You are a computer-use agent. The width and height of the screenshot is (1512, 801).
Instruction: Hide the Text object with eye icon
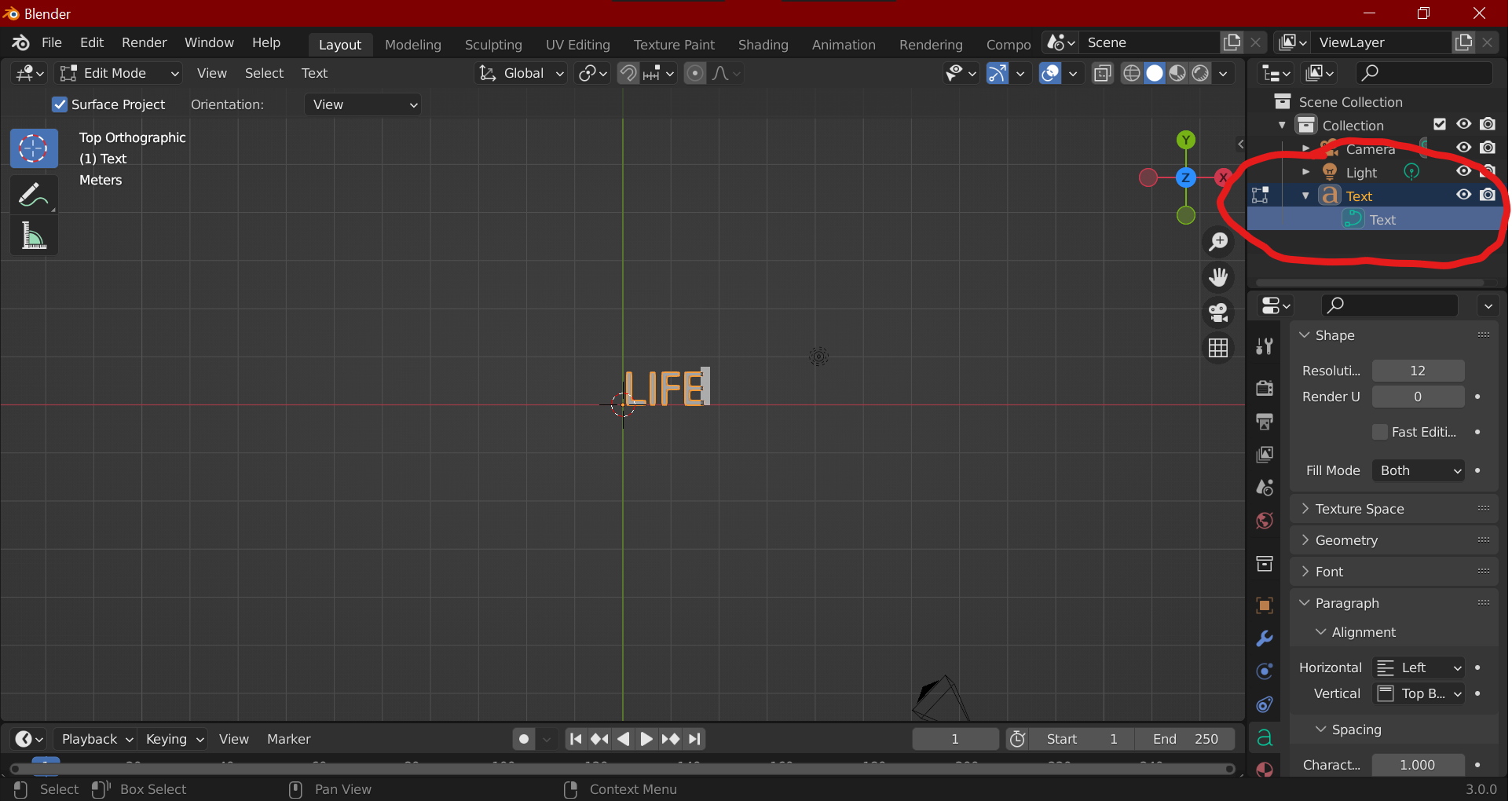click(x=1464, y=195)
